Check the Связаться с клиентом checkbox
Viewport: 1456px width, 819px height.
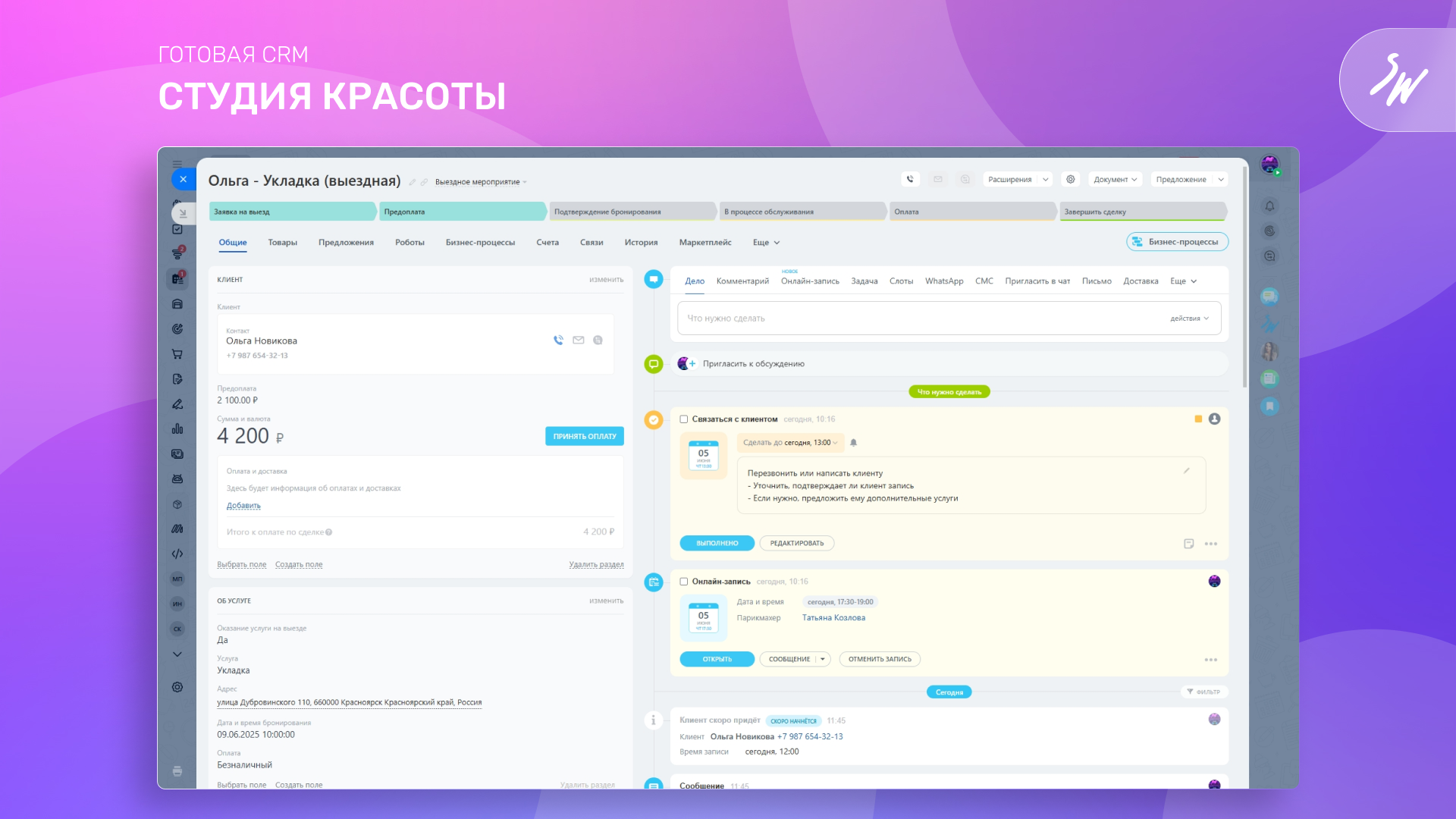[x=683, y=419]
